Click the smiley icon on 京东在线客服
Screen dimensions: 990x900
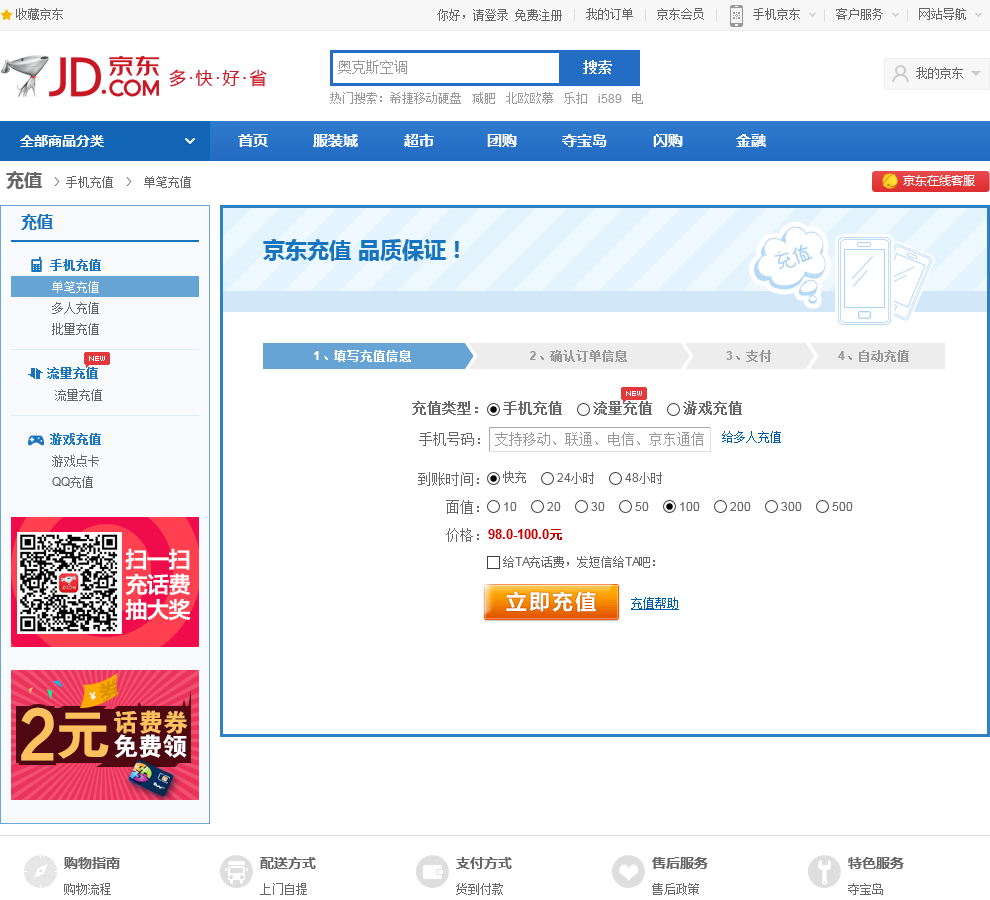(x=890, y=181)
